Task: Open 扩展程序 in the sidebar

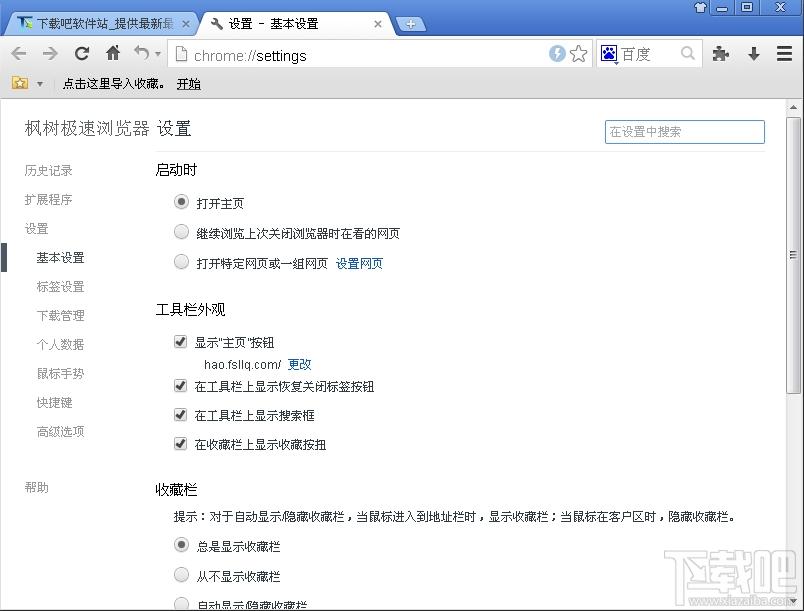Action: click(48, 199)
